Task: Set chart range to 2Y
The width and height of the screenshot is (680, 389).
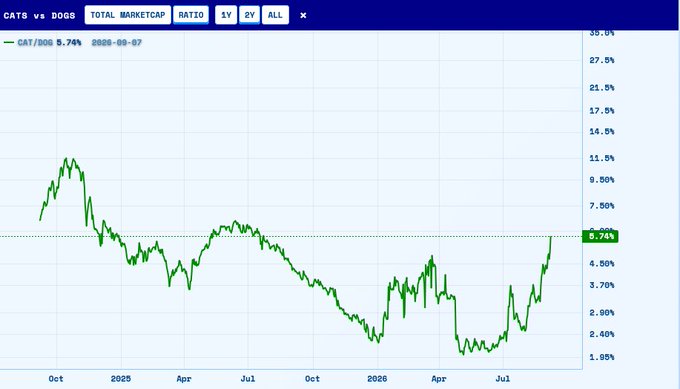Action: pyautogui.click(x=249, y=15)
